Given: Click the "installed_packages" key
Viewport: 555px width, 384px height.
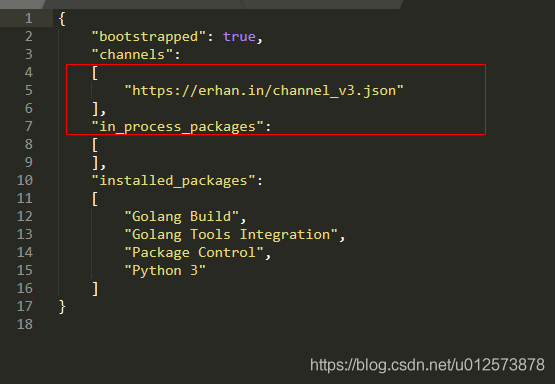Looking at the screenshot, I should click(x=173, y=181).
